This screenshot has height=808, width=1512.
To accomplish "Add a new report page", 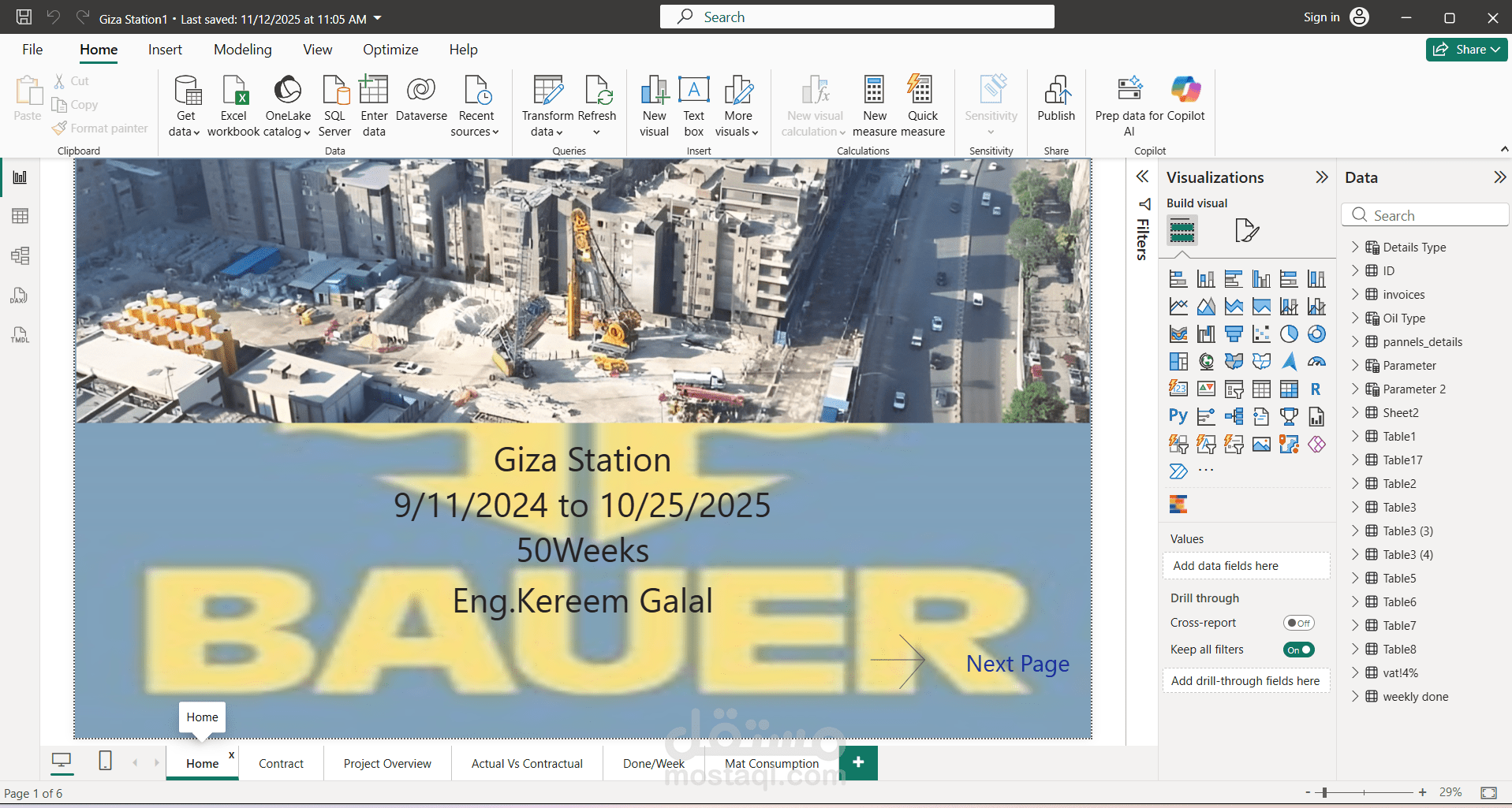I will pyautogui.click(x=858, y=762).
